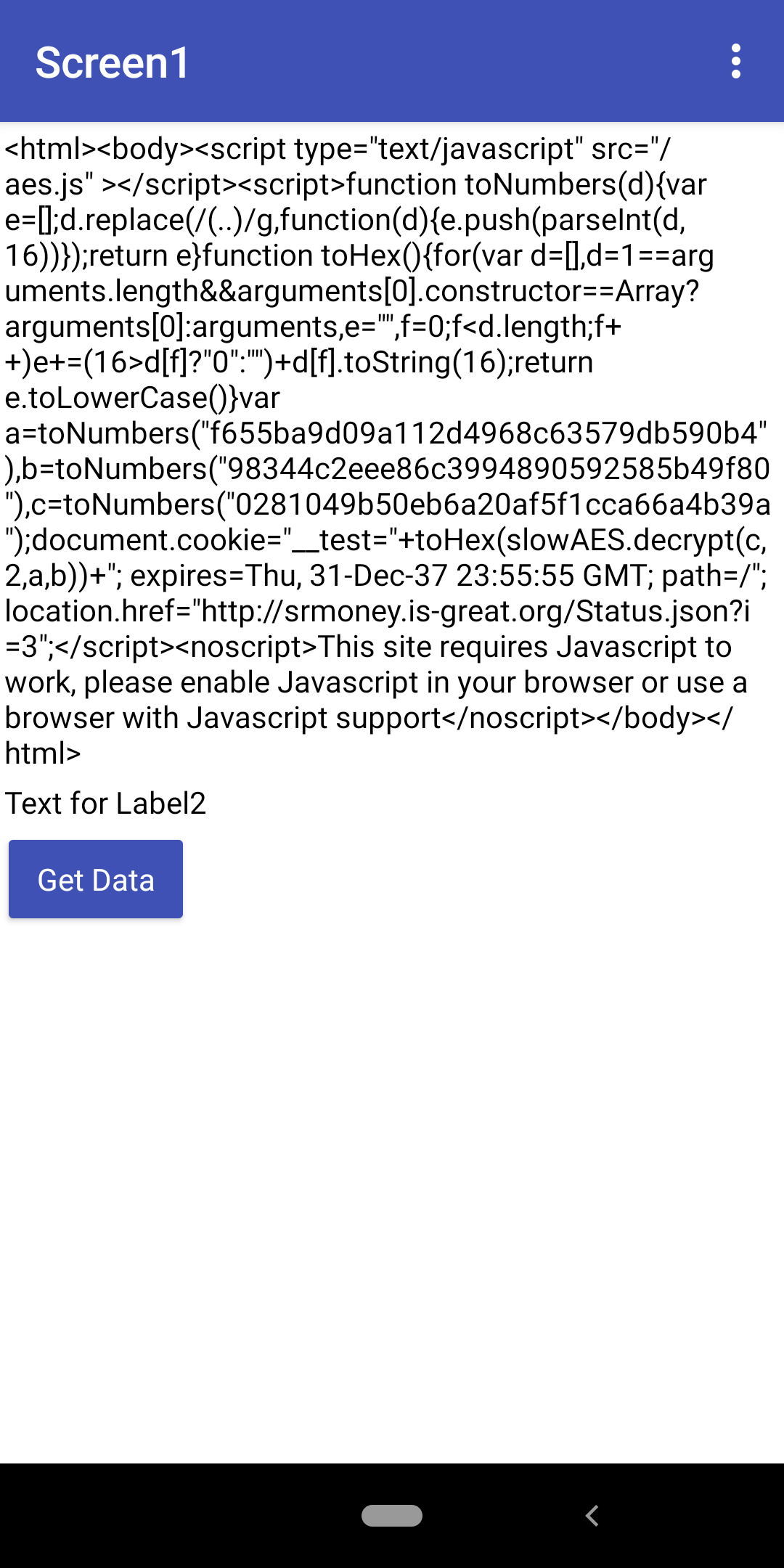Tap the "e.toLowerCase()}var" line
Viewport: 784px width, 1568px height.
tap(142, 398)
